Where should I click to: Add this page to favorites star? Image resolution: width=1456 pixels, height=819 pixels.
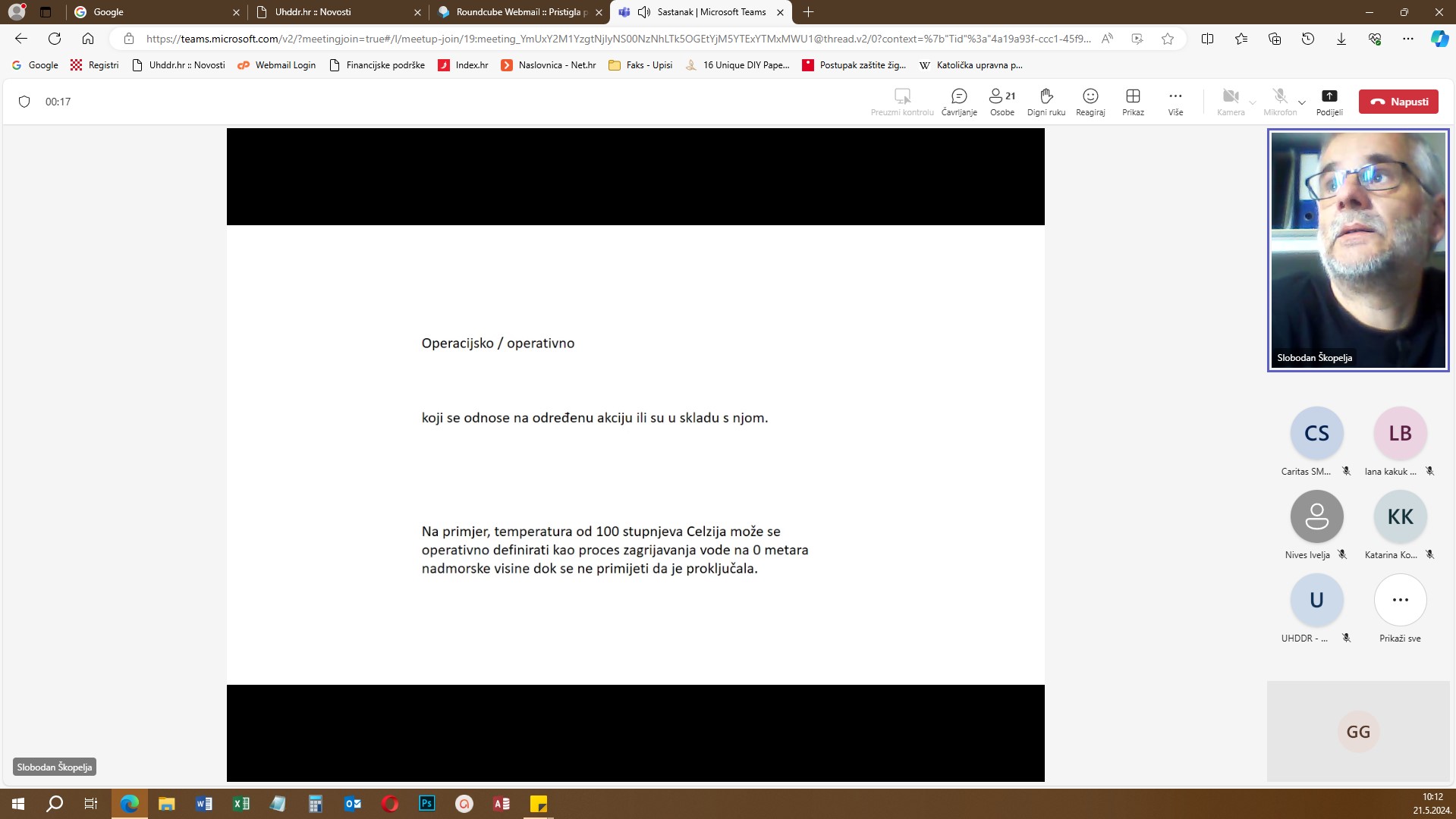[1168, 39]
